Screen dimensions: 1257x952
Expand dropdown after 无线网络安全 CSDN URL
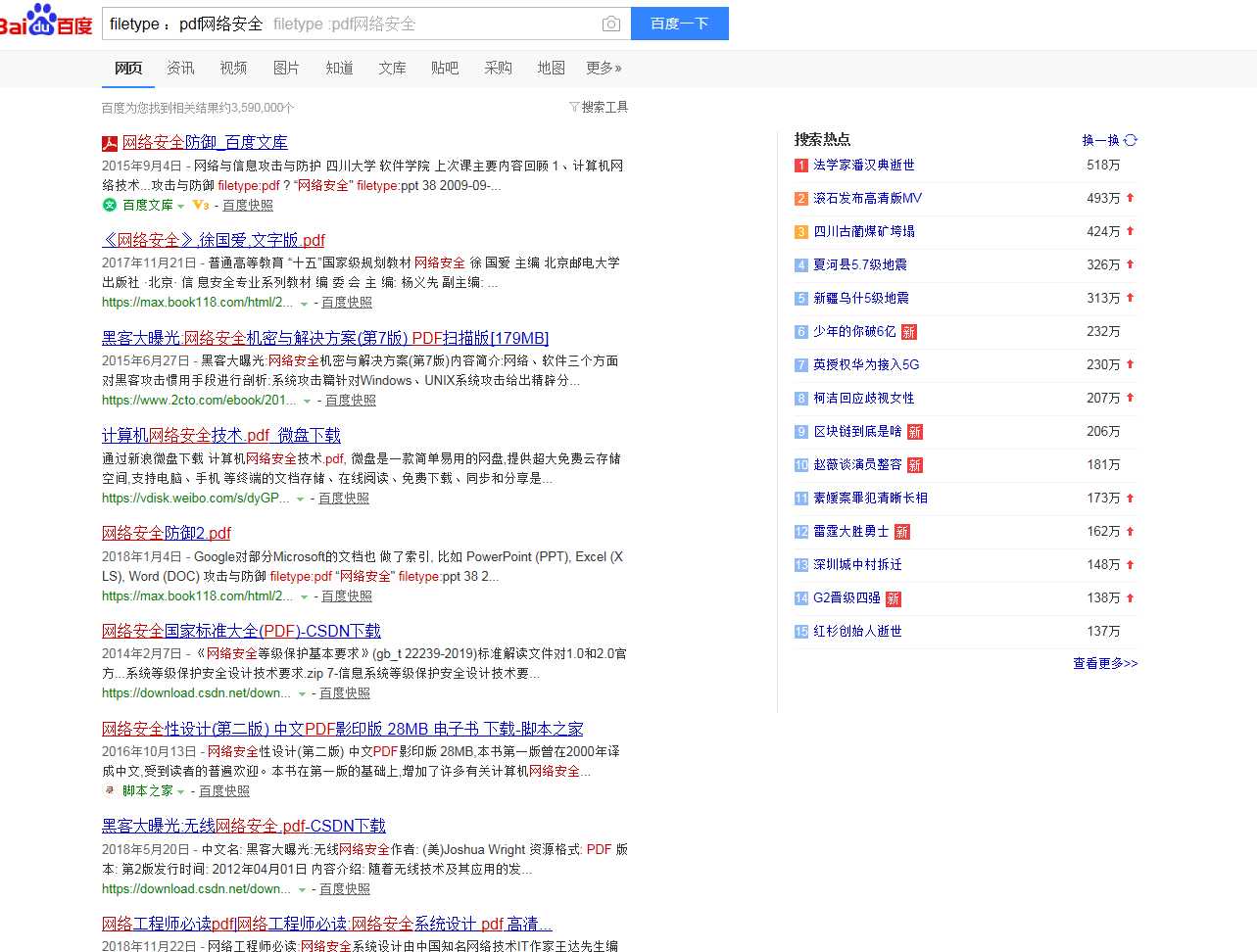tap(301, 890)
